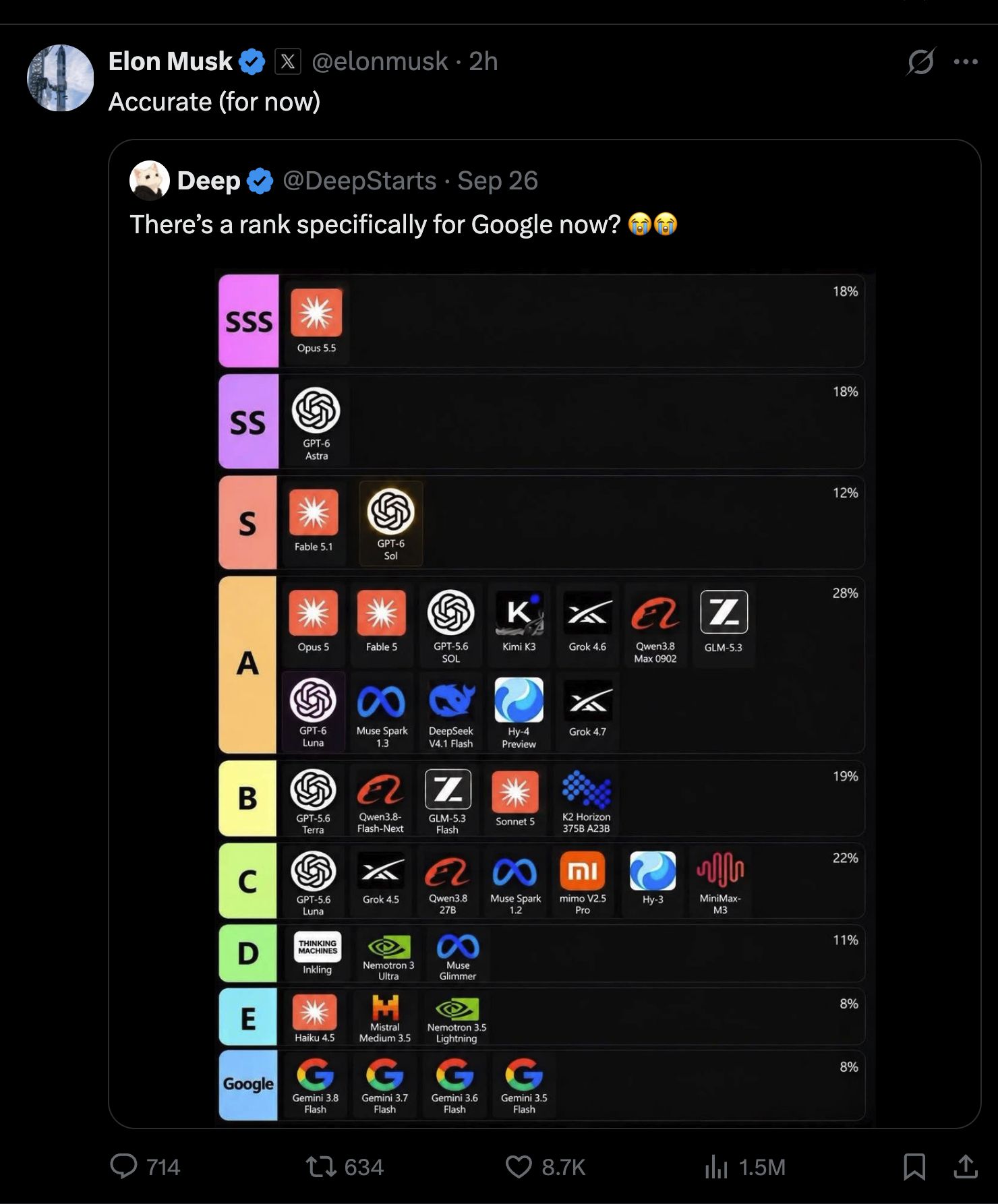The width and height of the screenshot is (998, 1204).
Task: Click the Elon Musk display name
Action: pyautogui.click(x=171, y=61)
